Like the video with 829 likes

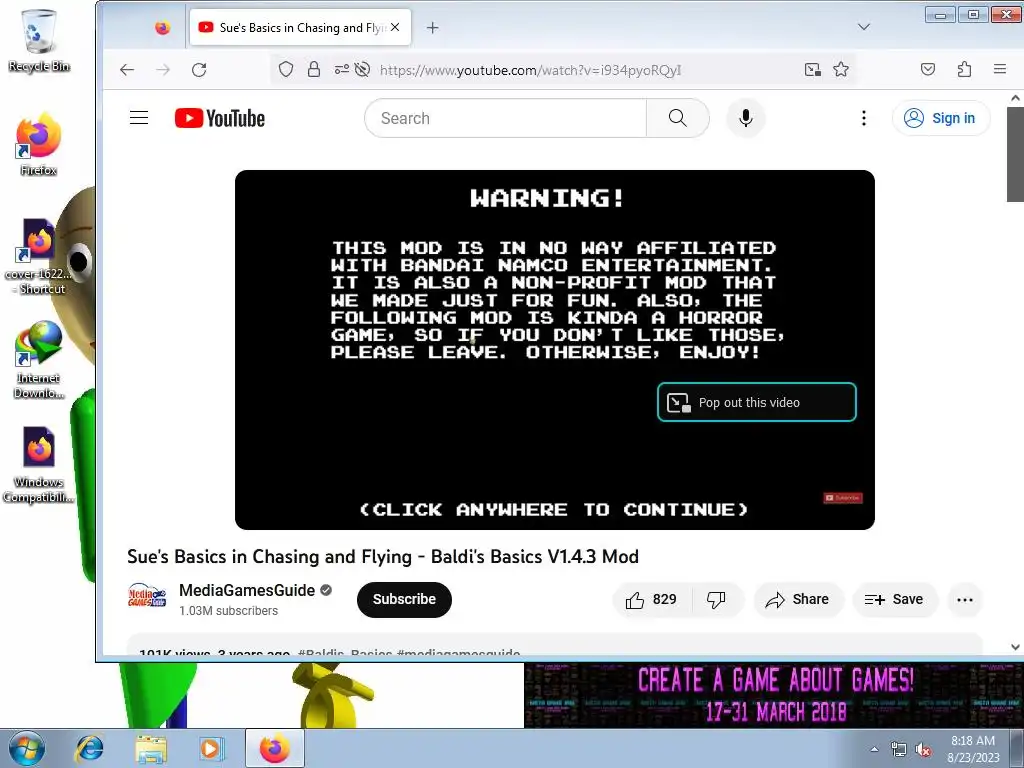point(651,600)
